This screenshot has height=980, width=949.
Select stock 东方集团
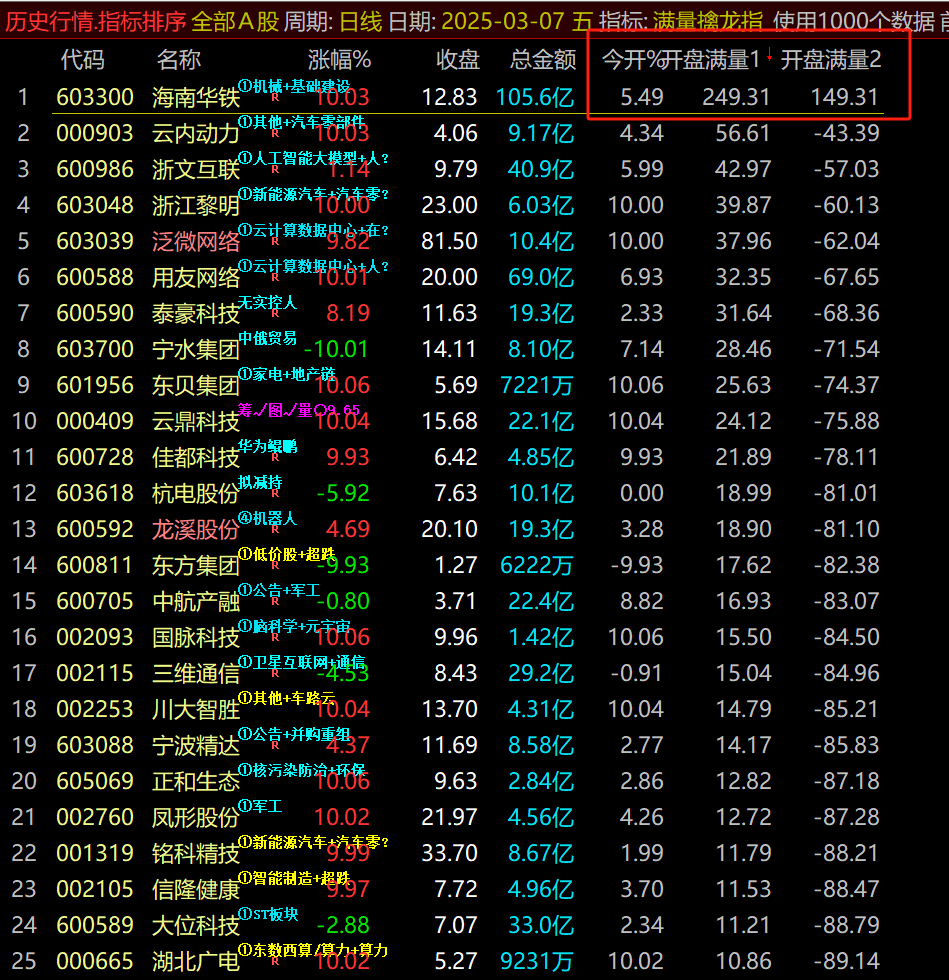(x=196, y=566)
